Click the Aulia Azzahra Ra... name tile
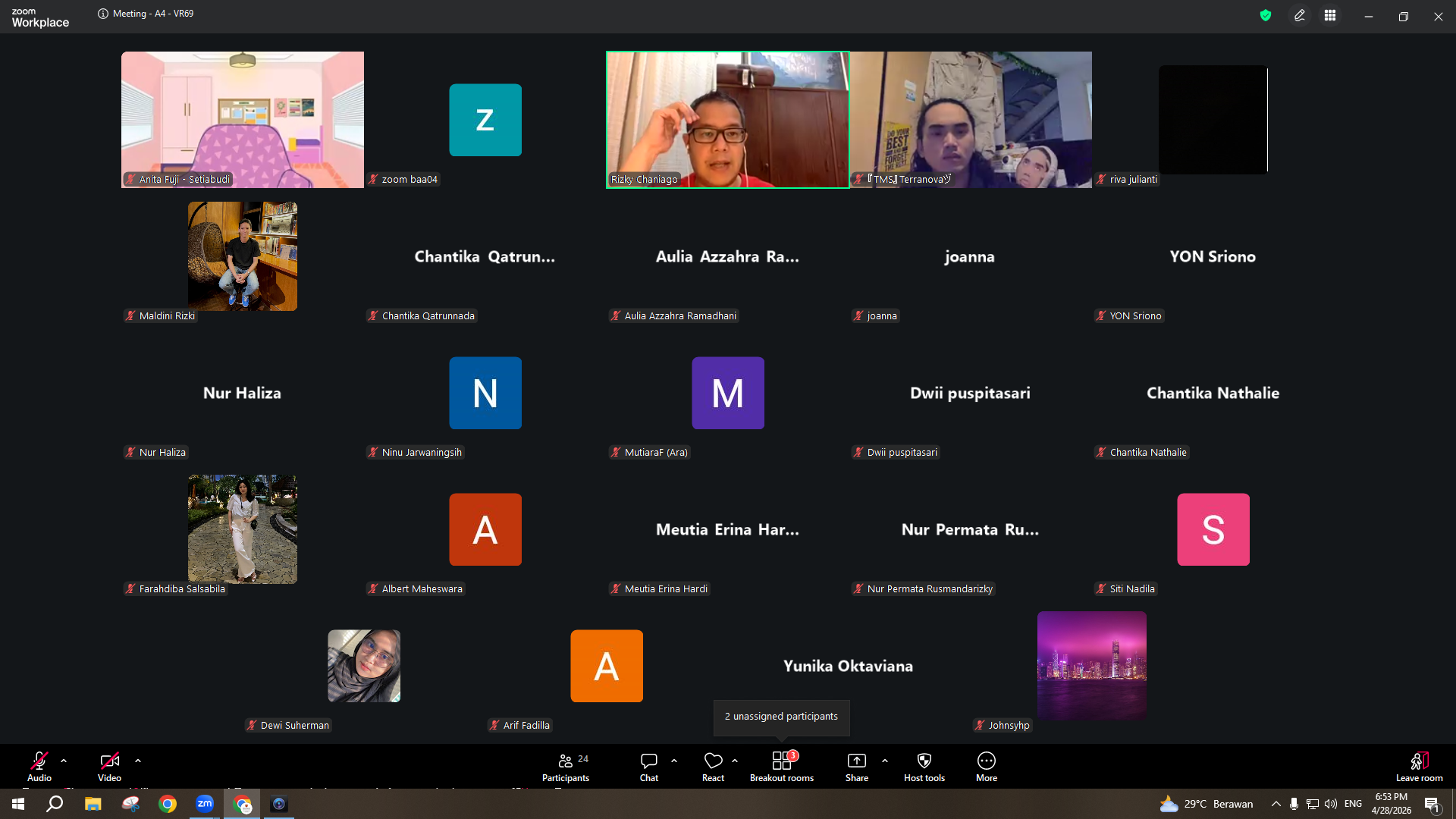1456x819 pixels. tap(727, 256)
